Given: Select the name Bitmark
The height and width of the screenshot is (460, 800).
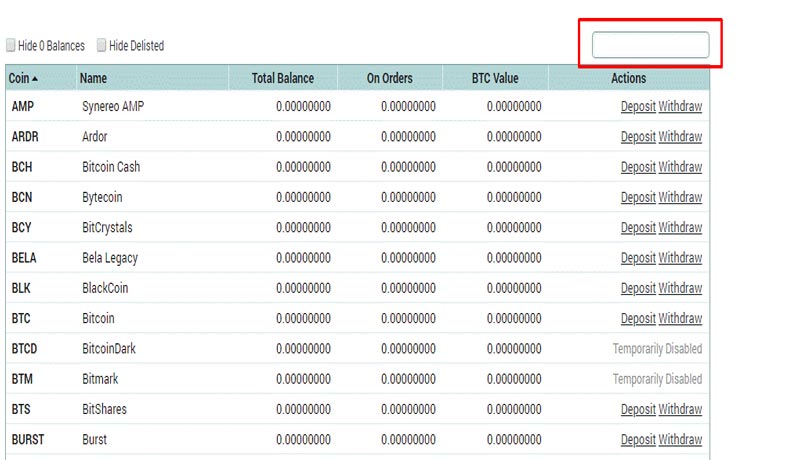Looking at the screenshot, I should click(x=101, y=379).
